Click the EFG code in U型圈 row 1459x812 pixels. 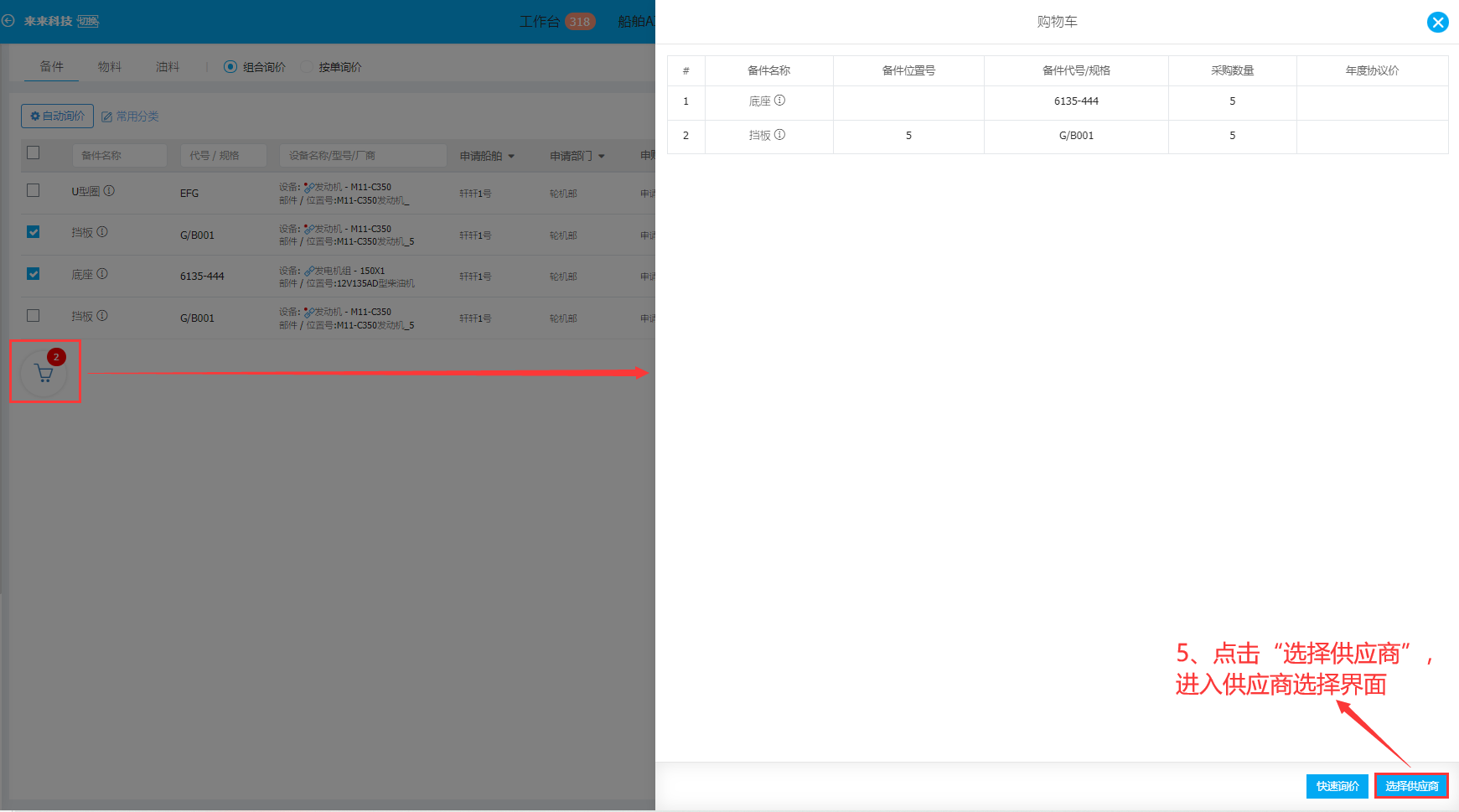pos(189,194)
